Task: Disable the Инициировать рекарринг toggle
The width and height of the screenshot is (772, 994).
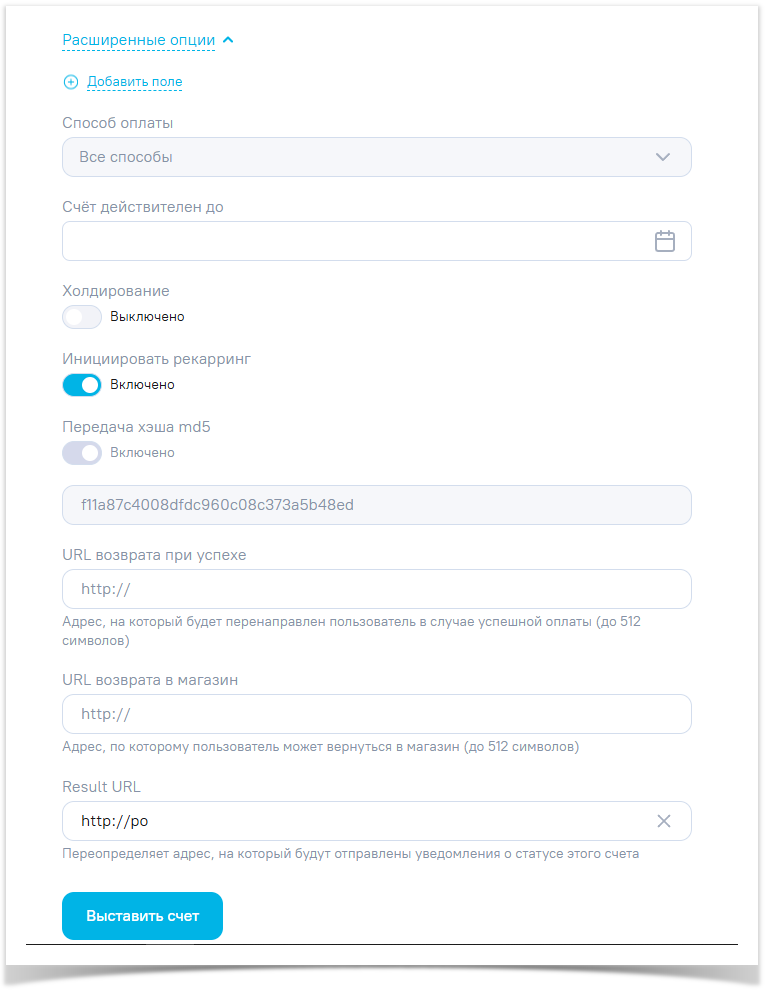Action: point(82,385)
